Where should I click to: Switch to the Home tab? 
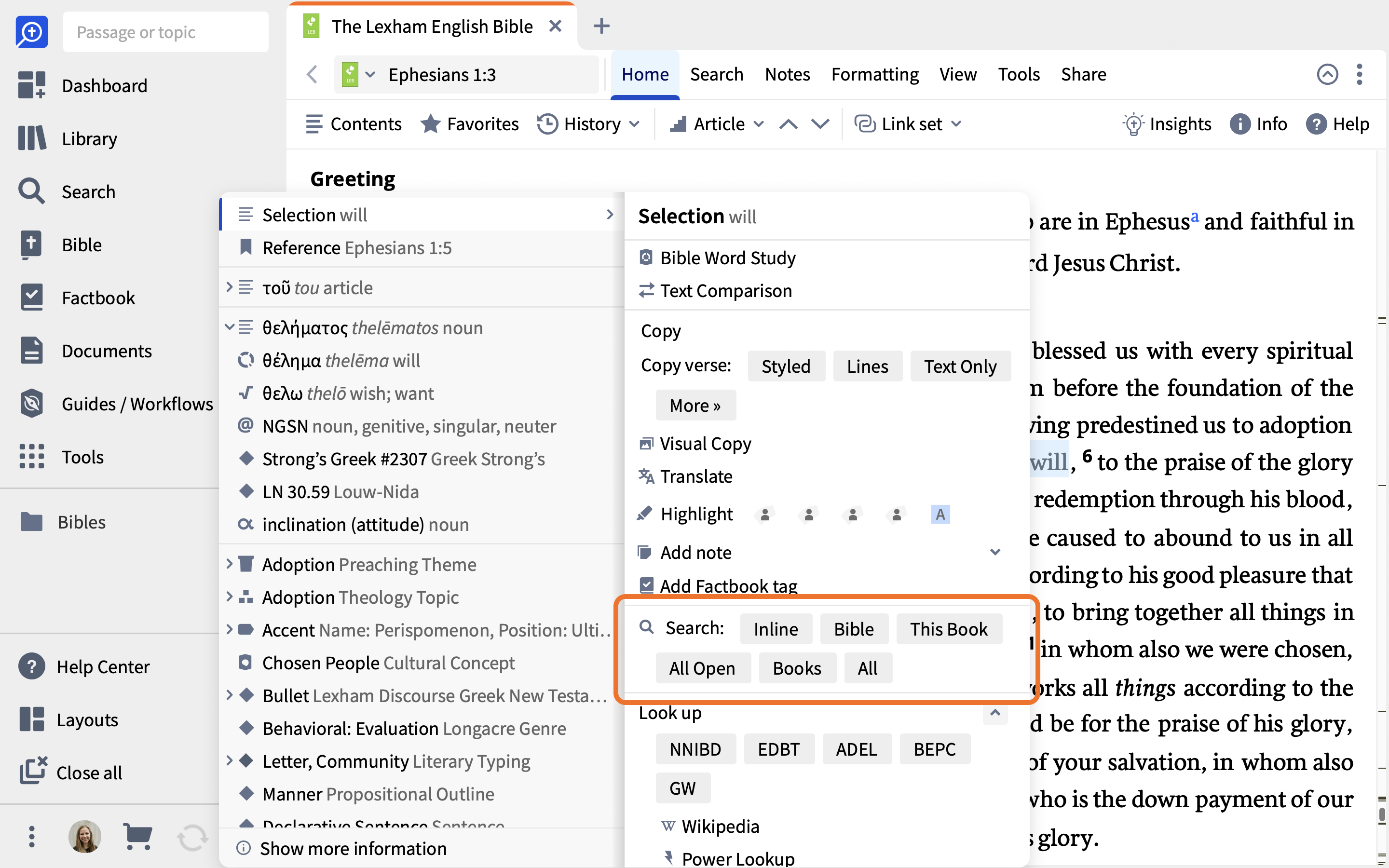pyautogui.click(x=645, y=74)
